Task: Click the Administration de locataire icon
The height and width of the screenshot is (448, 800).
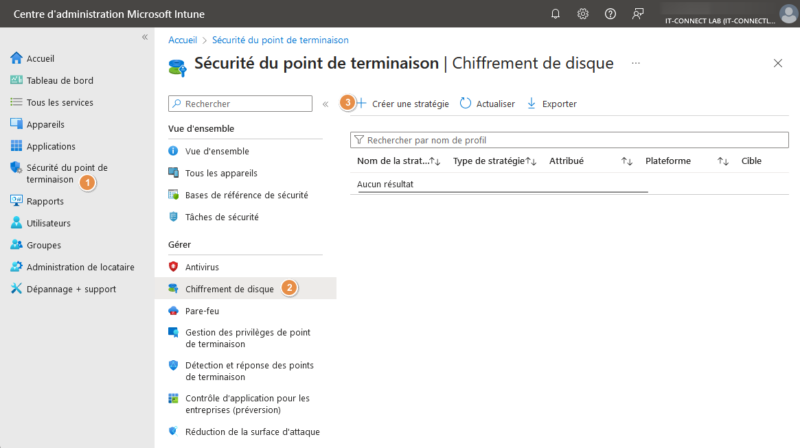Action: click(16, 266)
